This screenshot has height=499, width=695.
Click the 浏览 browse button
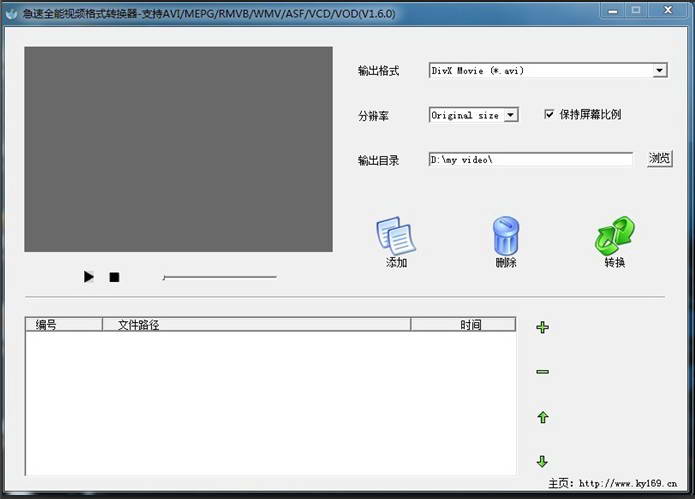click(659, 158)
